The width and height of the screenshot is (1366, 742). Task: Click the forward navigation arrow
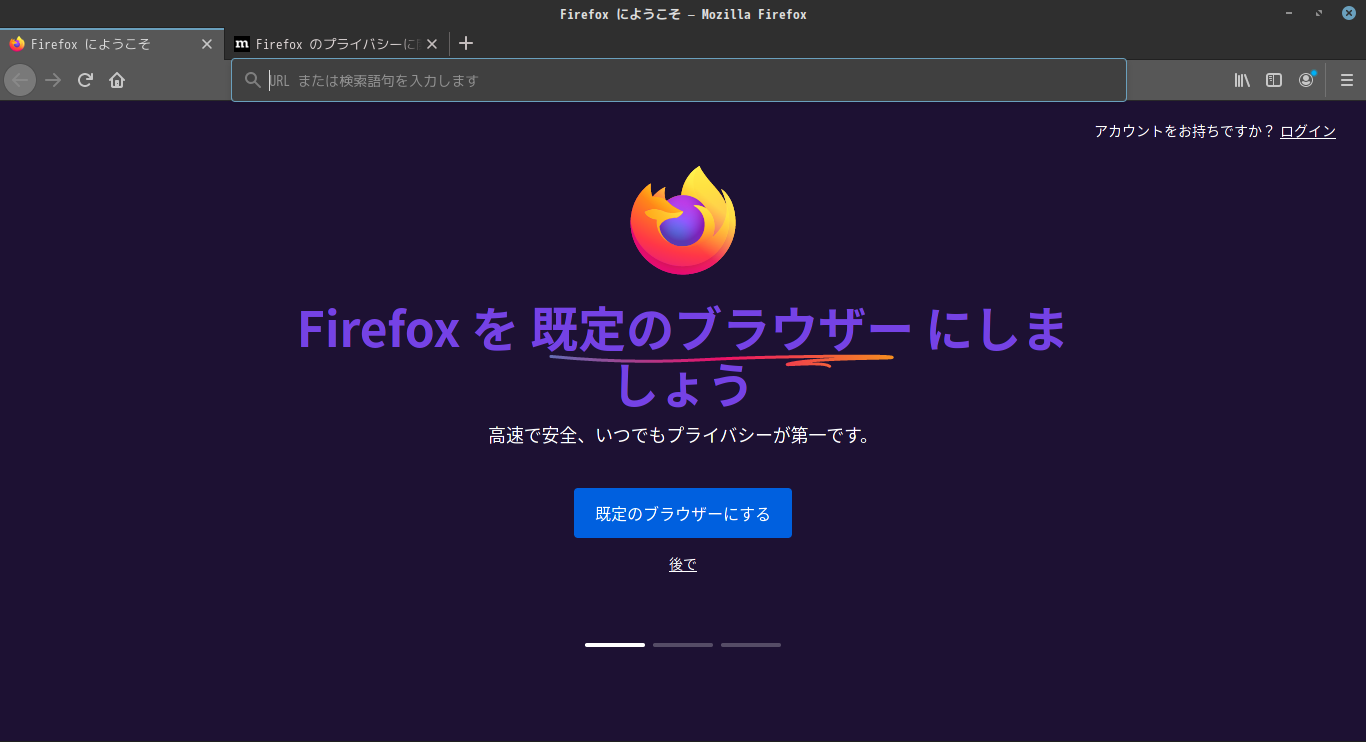coord(53,80)
